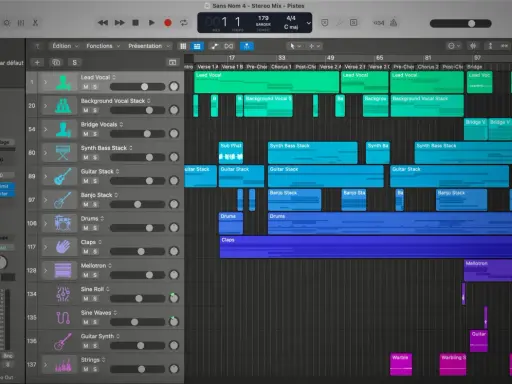Start playback with the Play button
This screenshot has width=512, height=384.
tap(151, 23)
